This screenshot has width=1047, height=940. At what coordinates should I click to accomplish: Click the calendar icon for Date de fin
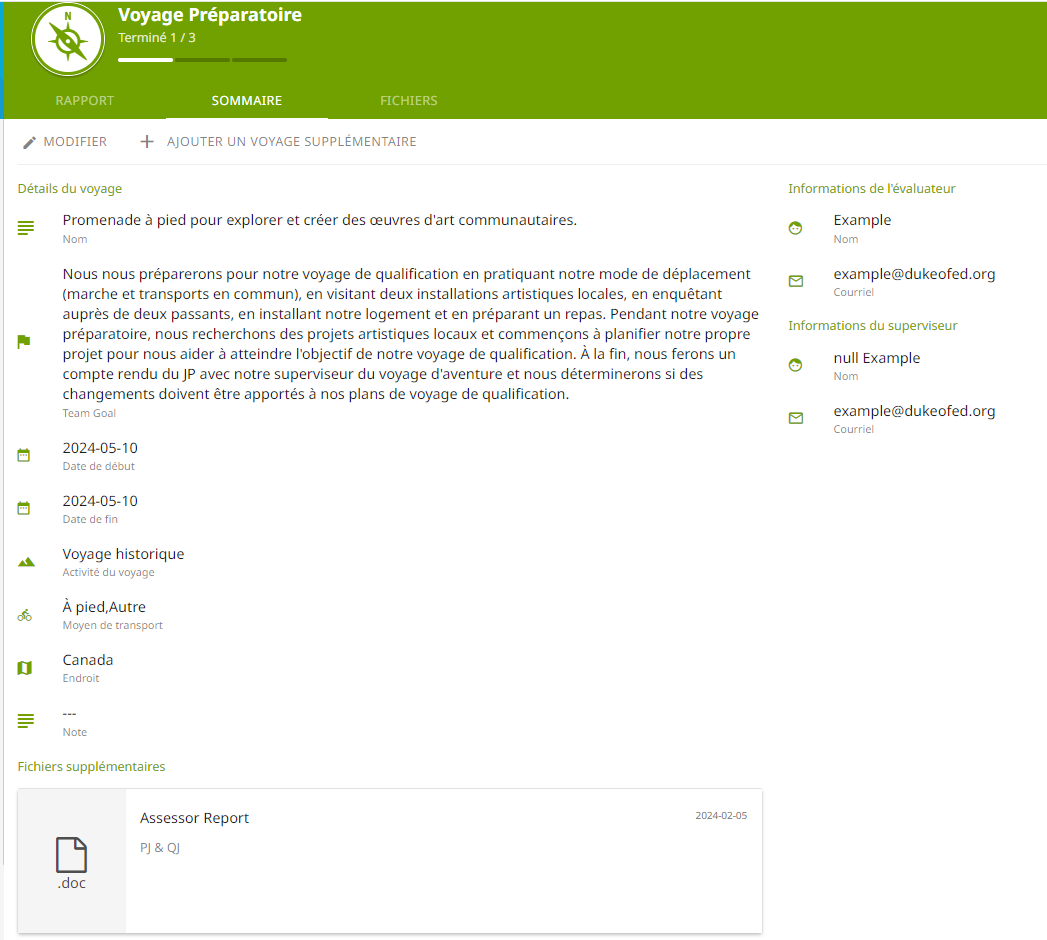pos(25,508)
